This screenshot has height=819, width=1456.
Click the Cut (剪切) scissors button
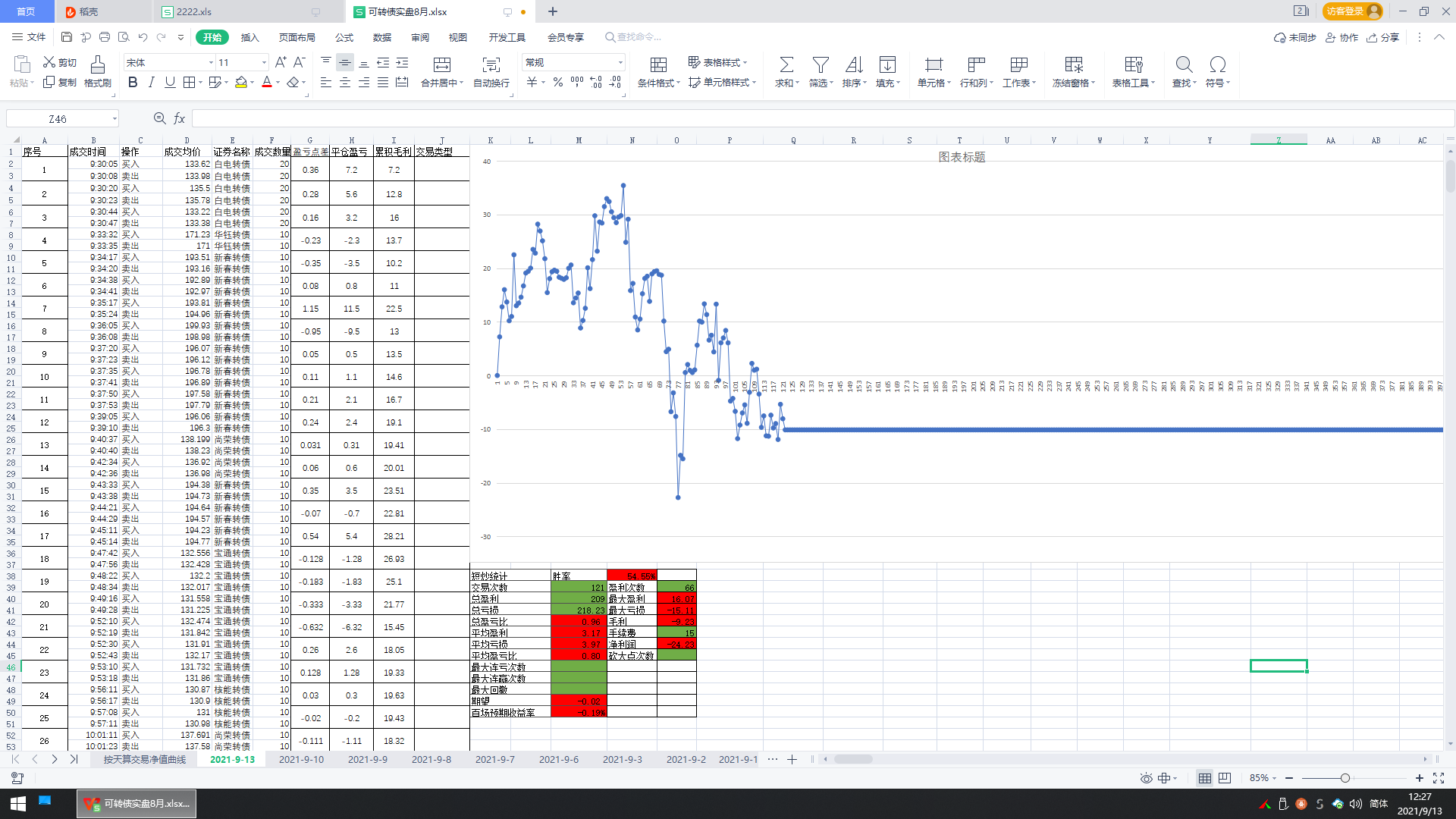[59, 62]
